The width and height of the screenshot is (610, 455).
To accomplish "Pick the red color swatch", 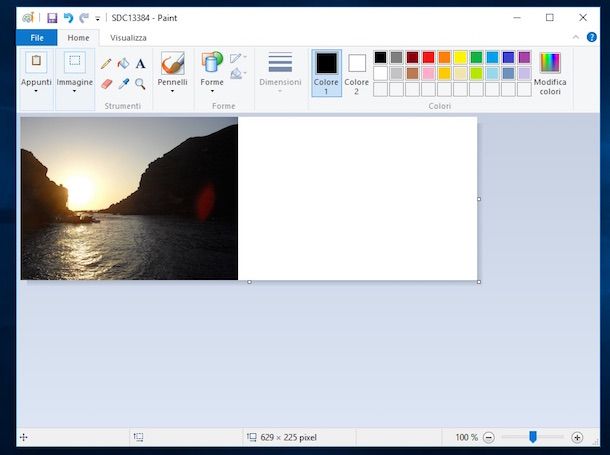I will tap(428, 57).
